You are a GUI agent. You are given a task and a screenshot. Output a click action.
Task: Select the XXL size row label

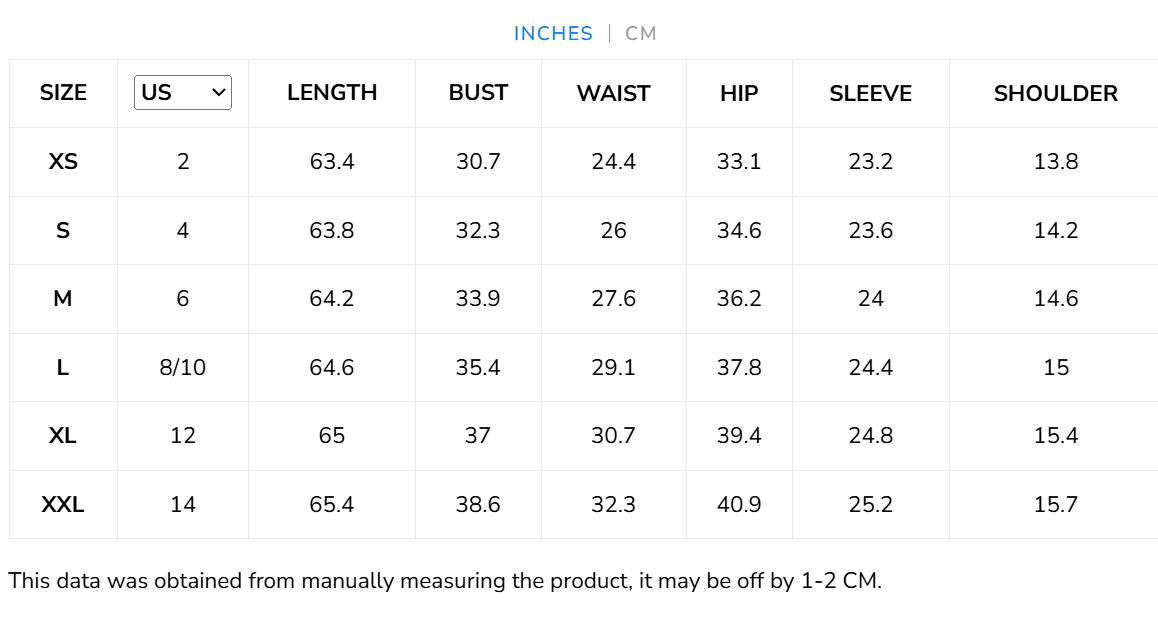63,504
